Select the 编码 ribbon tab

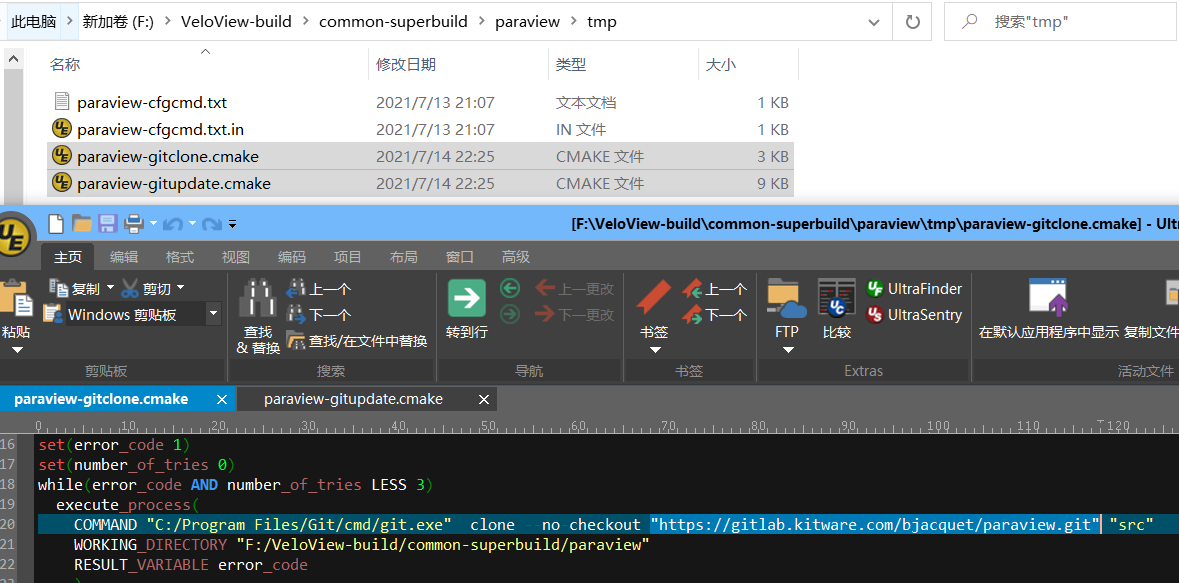coord(292,257)
